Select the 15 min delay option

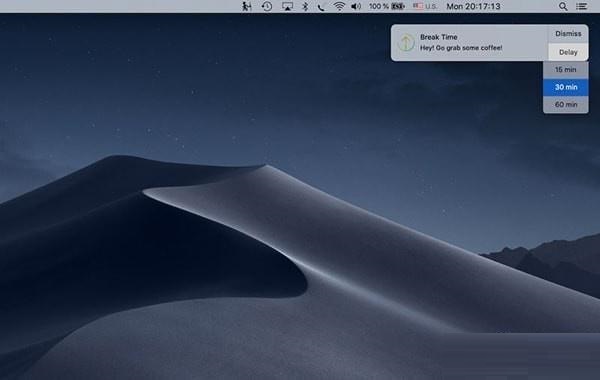(566, 70)
